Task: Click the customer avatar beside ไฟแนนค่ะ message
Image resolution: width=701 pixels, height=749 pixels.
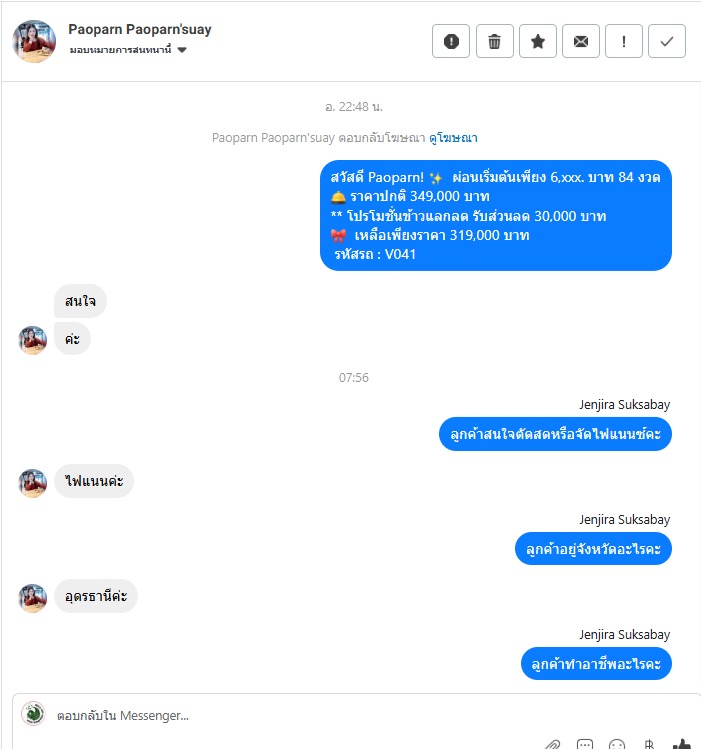Action: tap(32, 483)
